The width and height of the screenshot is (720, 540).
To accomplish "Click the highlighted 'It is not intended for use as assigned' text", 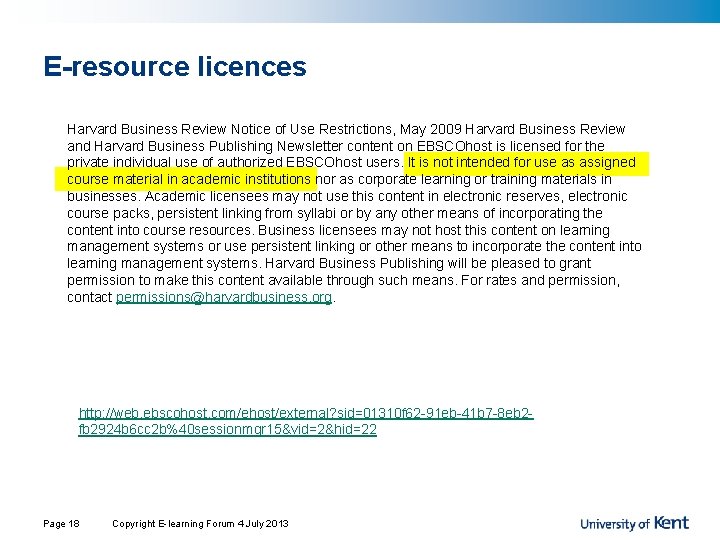I will [522, 162].
